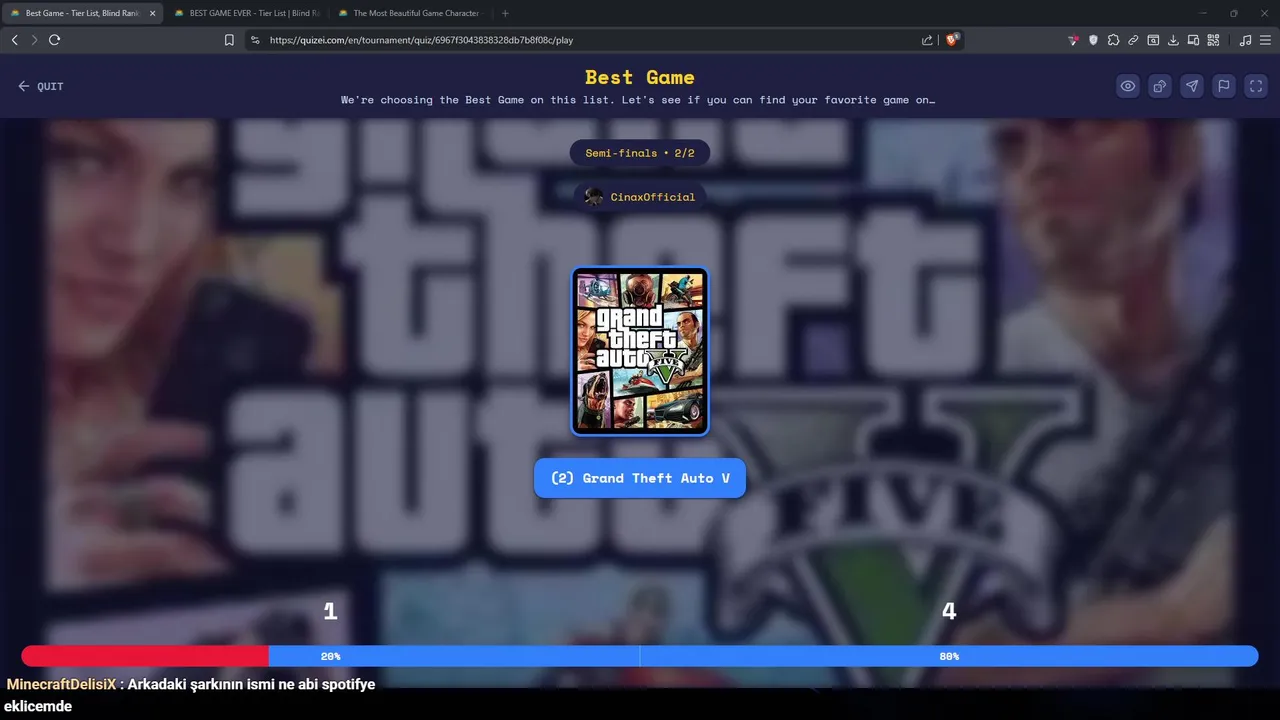Close the 'Best Game - Tier List' tab
The height and width of the screenshot is (720, 1280).
pos(152,13)
